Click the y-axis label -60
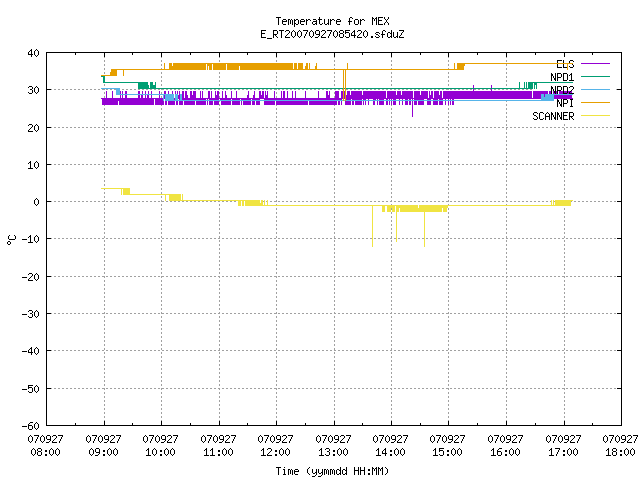The width and height of the screenshot is (640, 480). tap(31, 426)
